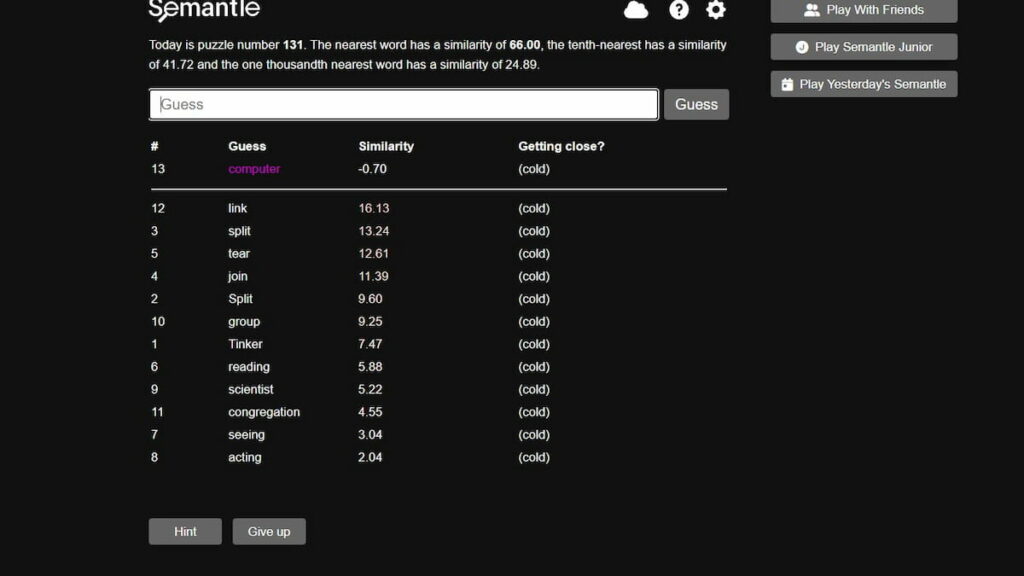The image size is (1024, 576).
Task: Open the help question mark icon
Action: [678, 10]
